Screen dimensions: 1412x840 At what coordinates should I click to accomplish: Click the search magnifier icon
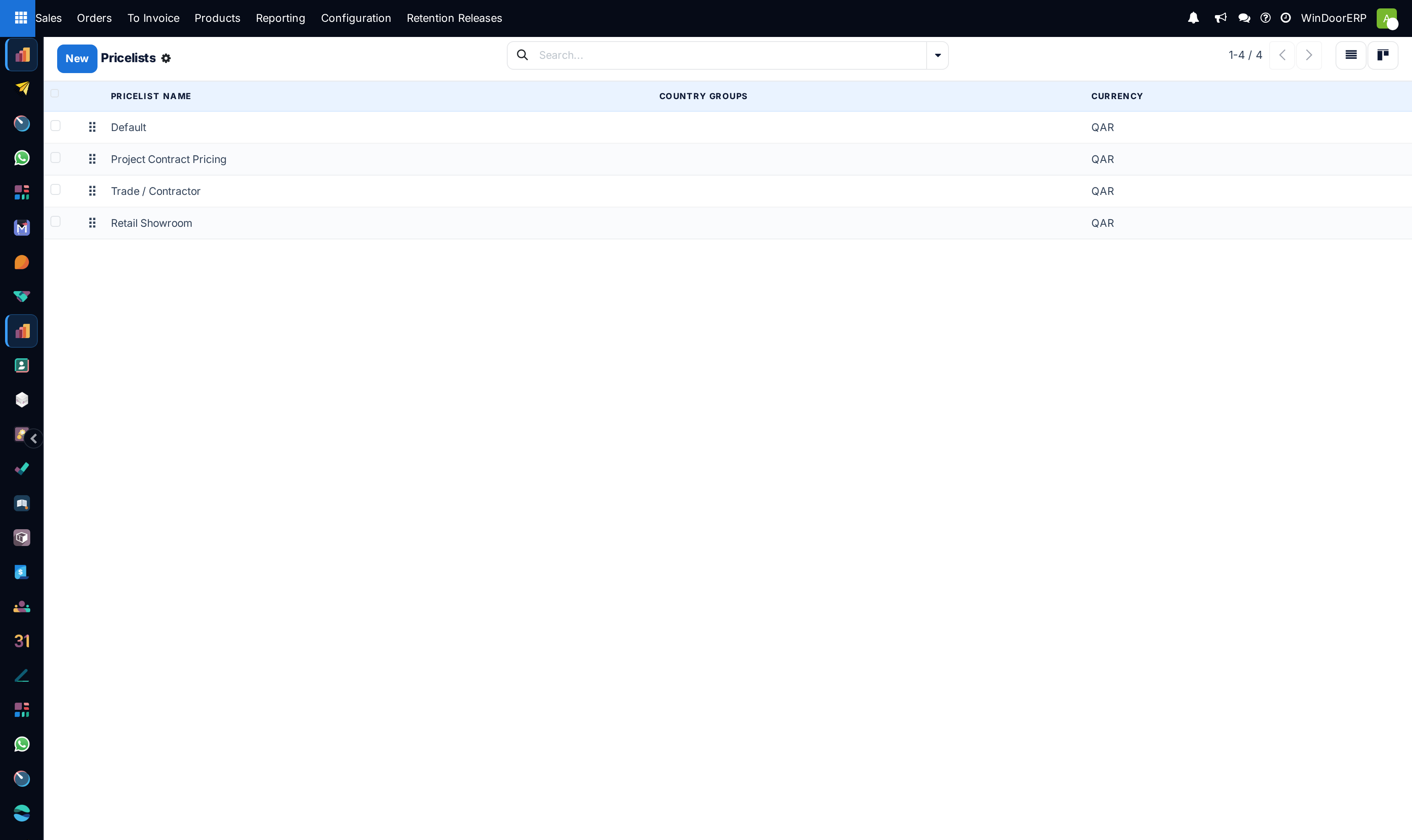point(522,55)
